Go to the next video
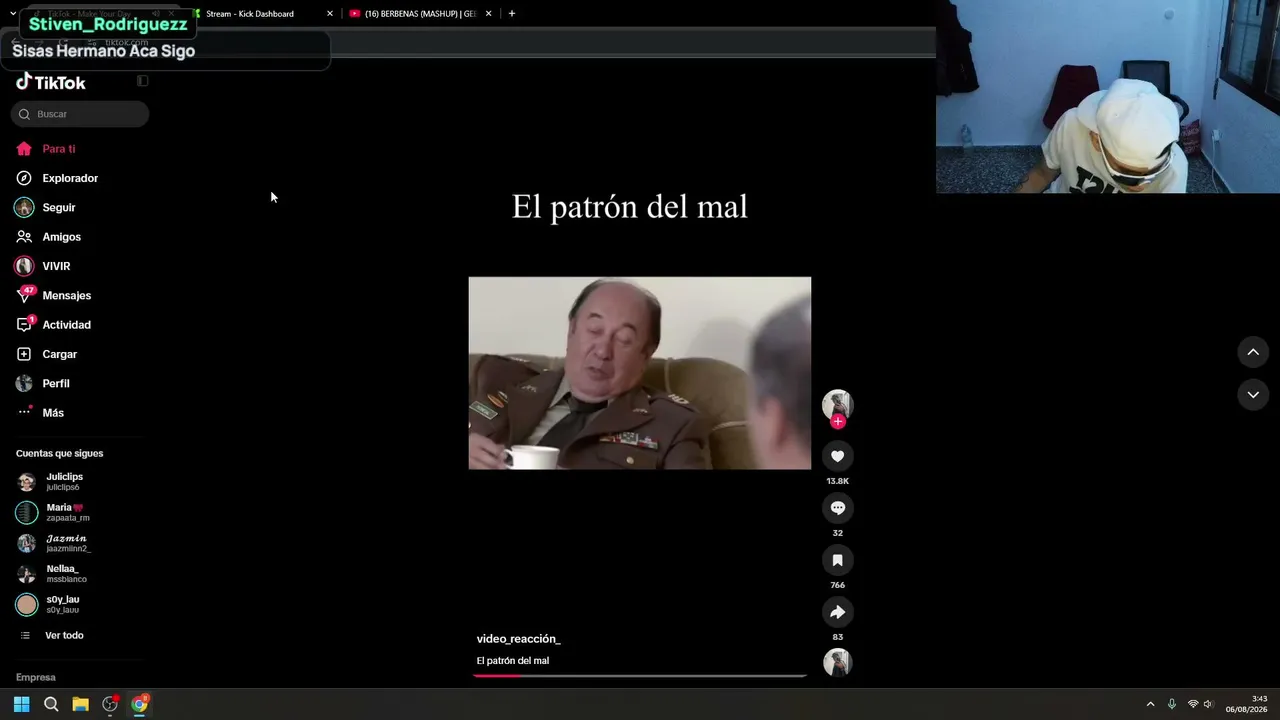This screenshot has width=1280, height=720. [1253, 395]
